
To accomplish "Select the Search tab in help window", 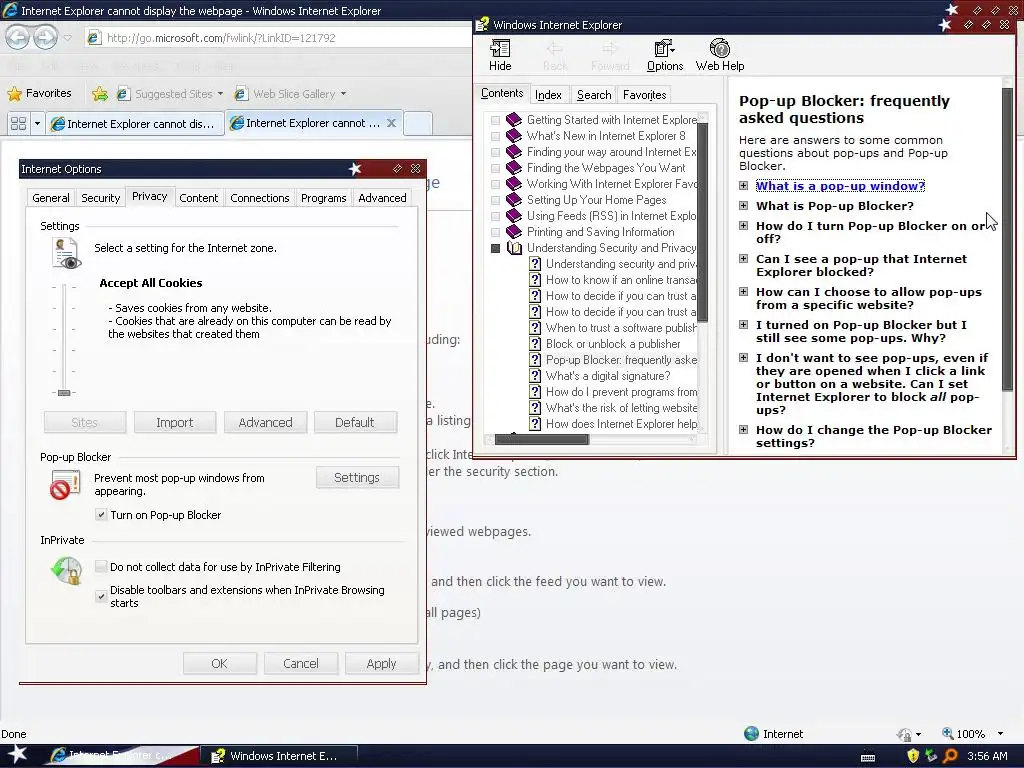I will click(x=594, y=95).
